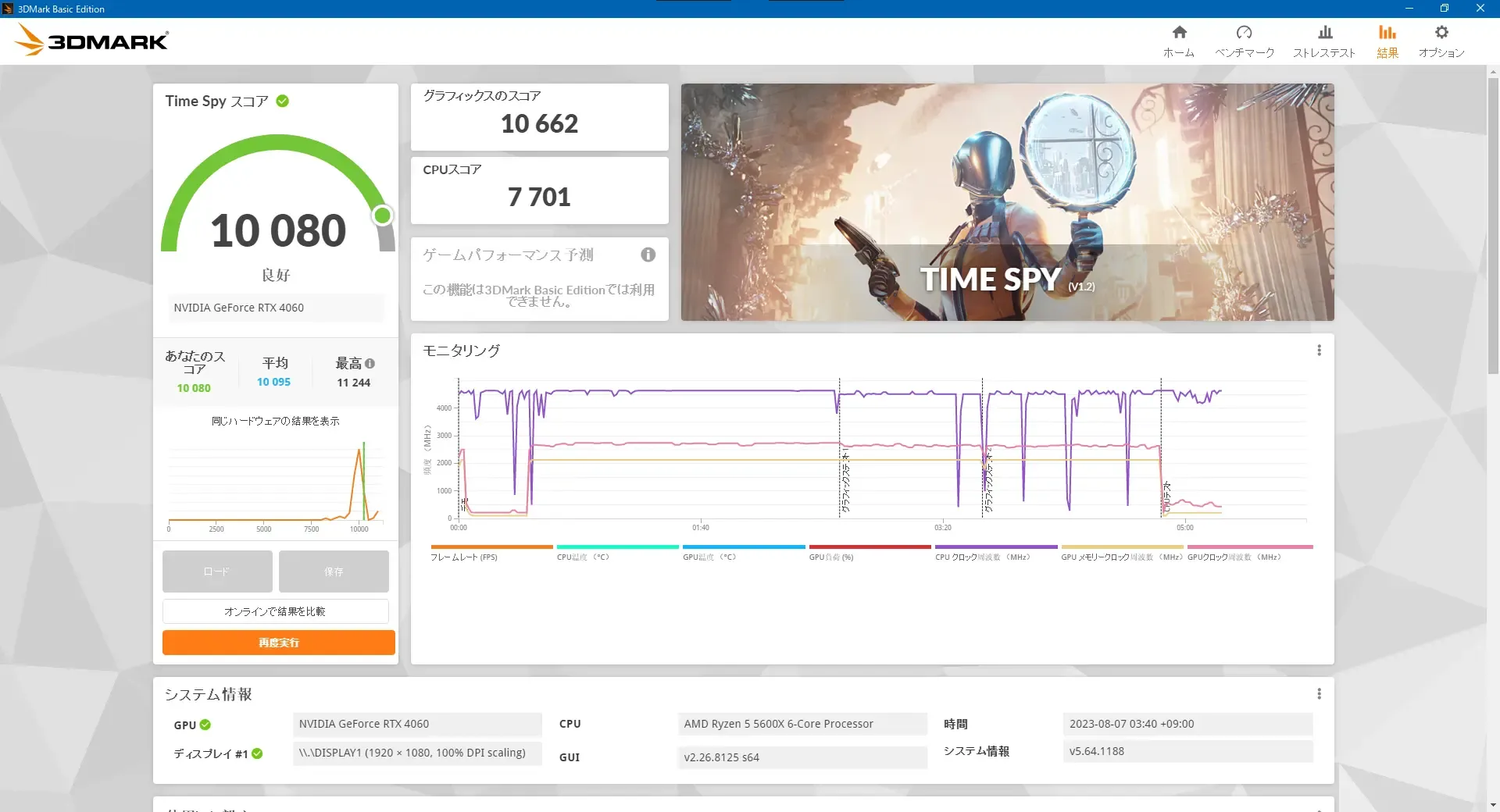This screenshot has width=1500, height=812.
Task: Click info icon next to best score
Action: tap(370, 364)
